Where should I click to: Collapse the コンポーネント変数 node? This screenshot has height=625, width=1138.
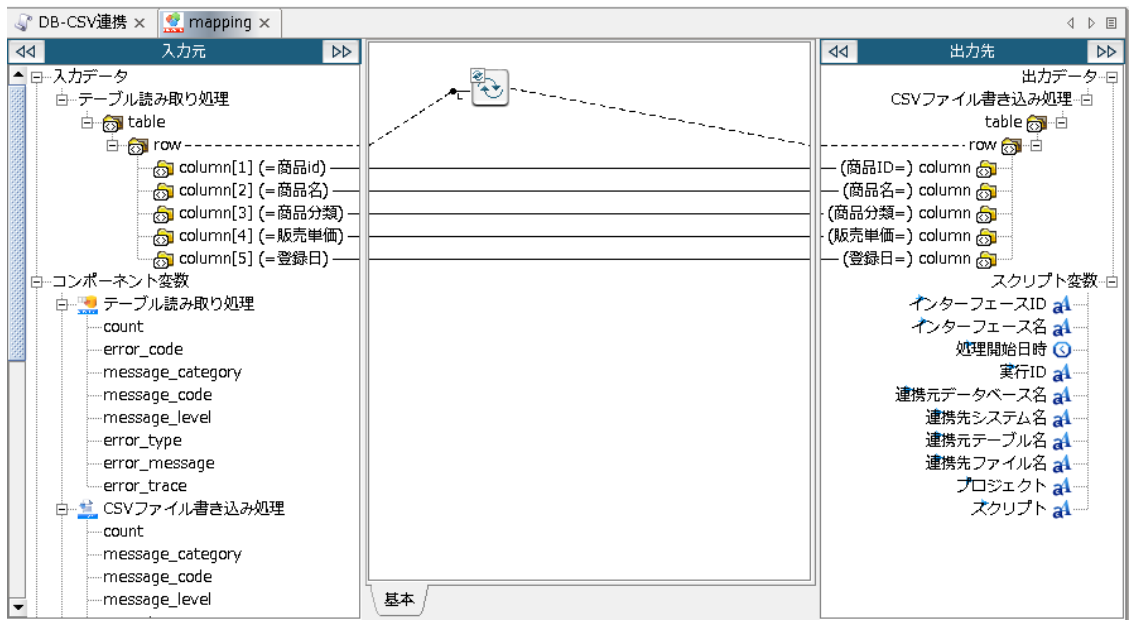pos(38,282)
